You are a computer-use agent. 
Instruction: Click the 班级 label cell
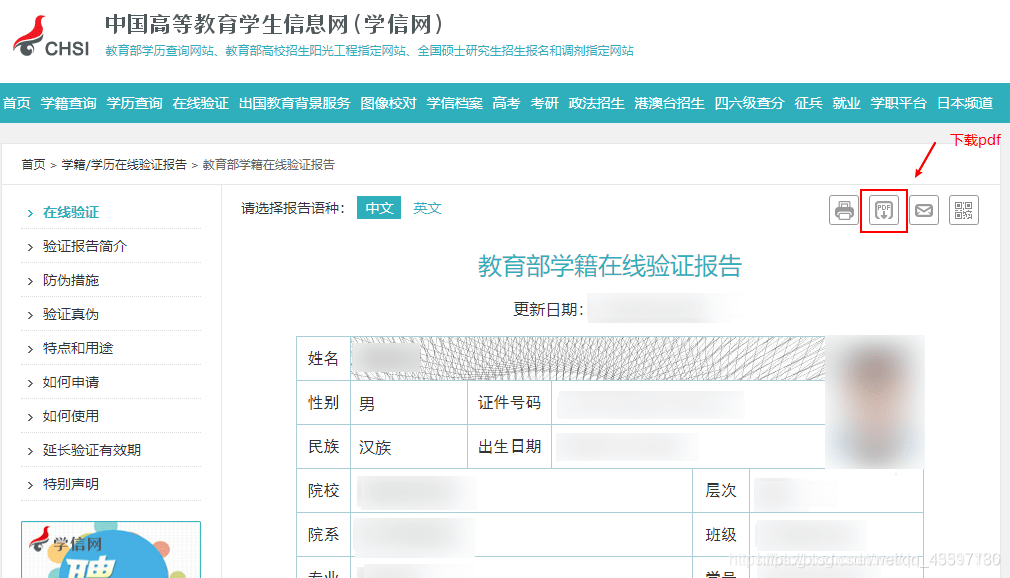coord(721,535)
